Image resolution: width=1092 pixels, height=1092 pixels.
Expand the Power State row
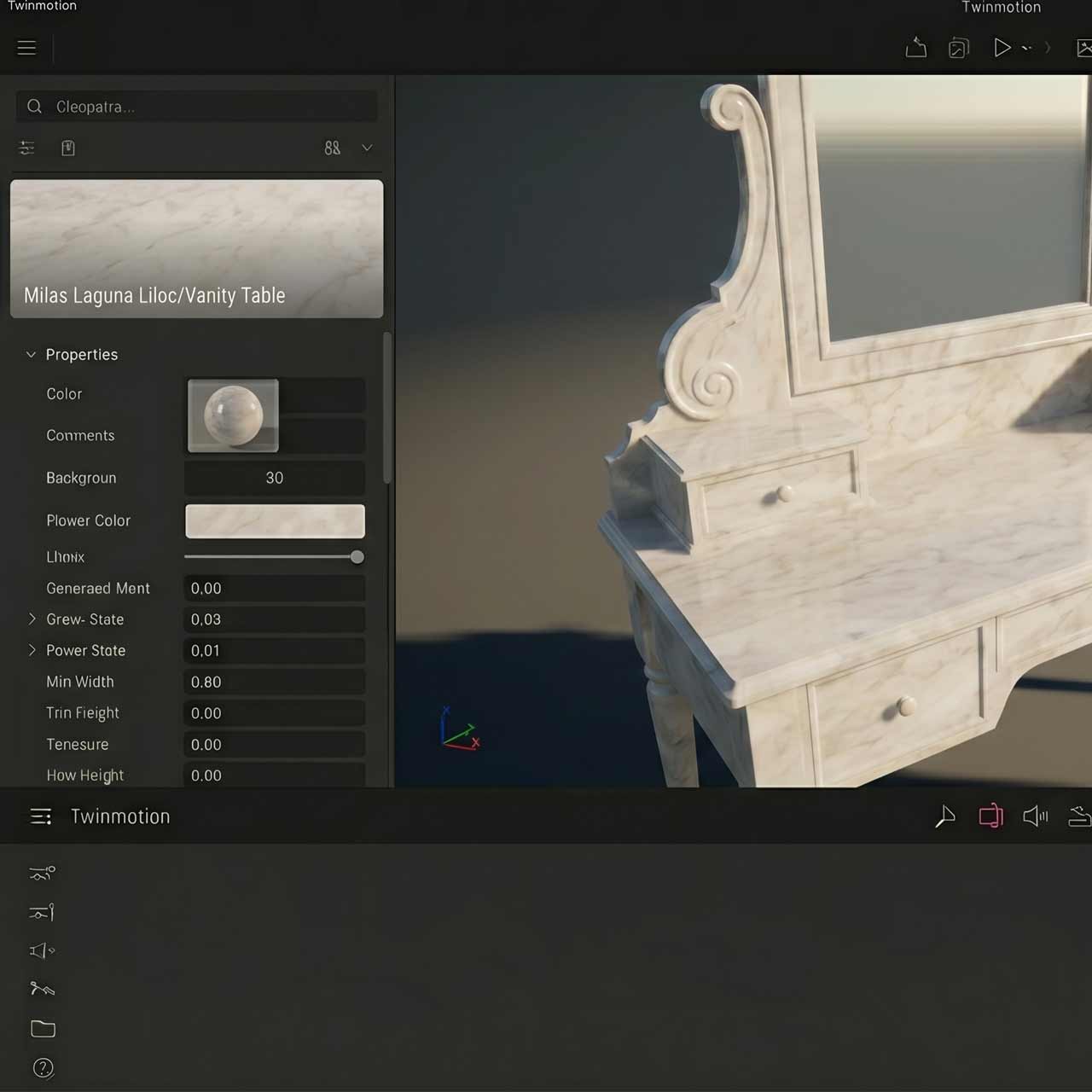pos(32,650)
